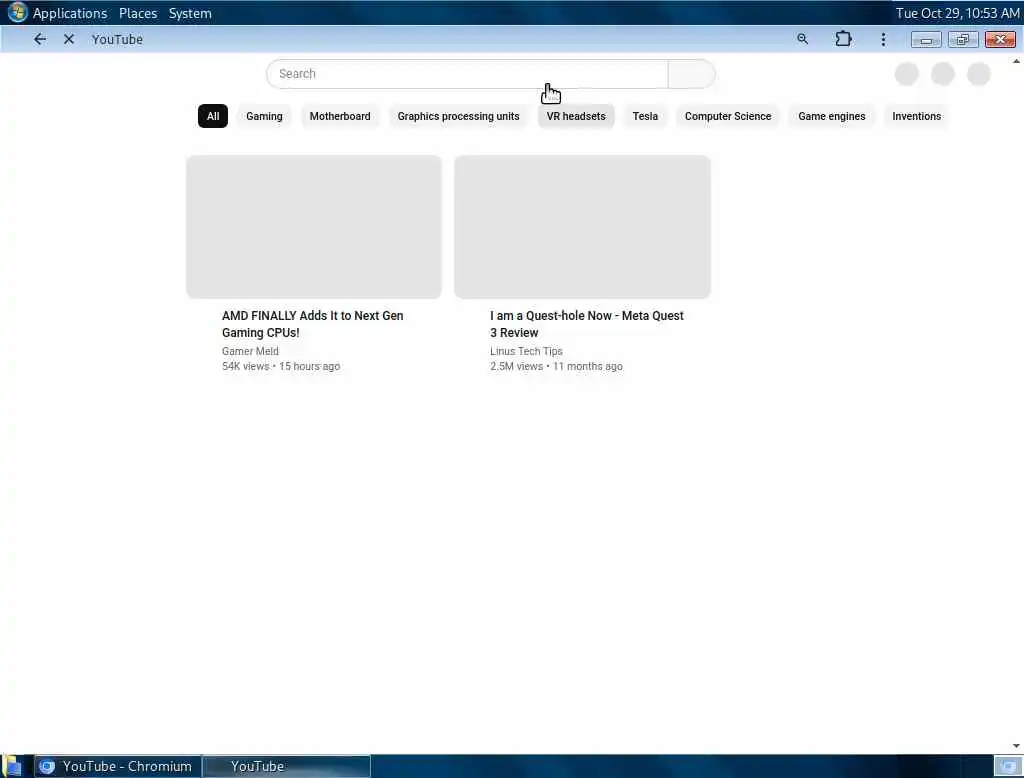Click into the YouTube Search field
The image size is (1024, 778).
tap(467, 74)
